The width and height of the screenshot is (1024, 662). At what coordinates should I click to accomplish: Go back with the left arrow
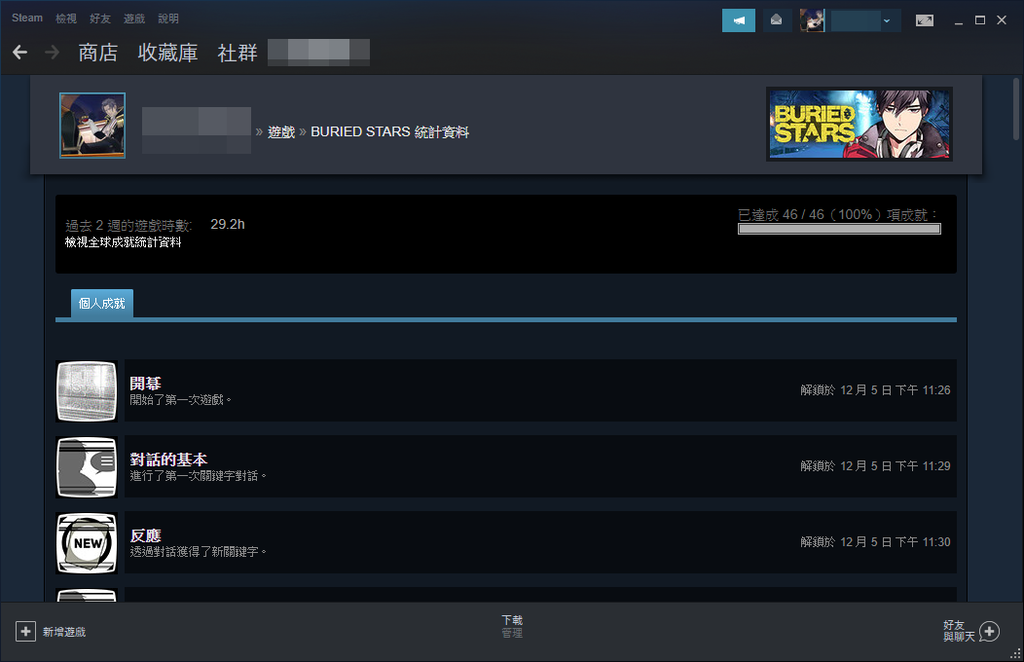coord(20,52)
